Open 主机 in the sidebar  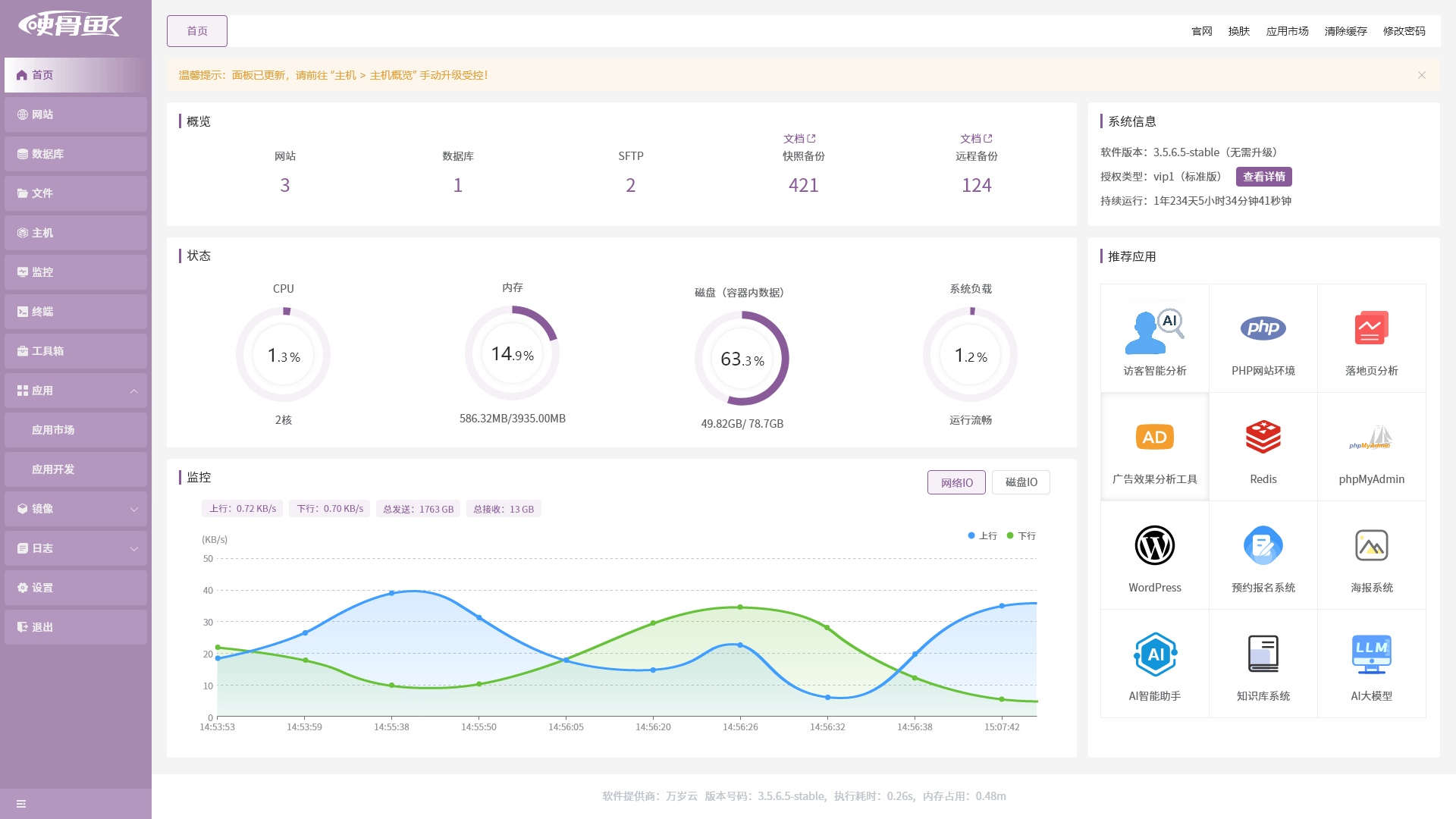[76, 233]
